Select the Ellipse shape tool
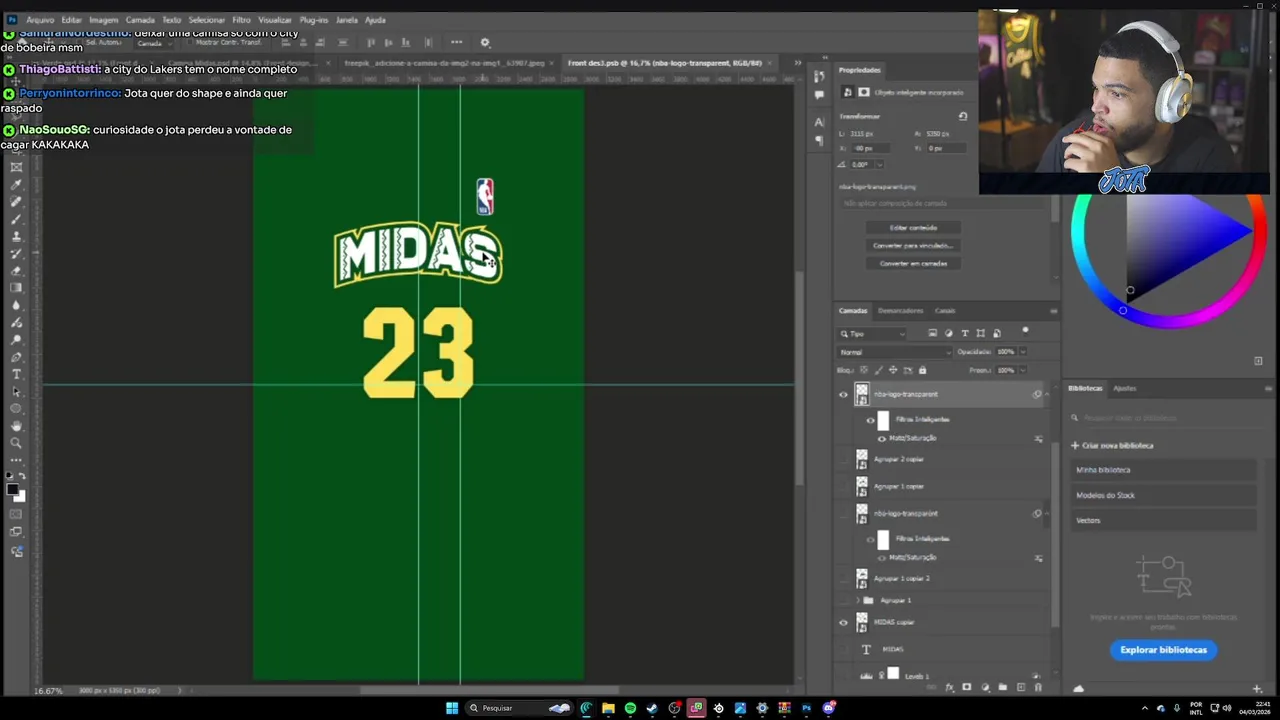Screen dimensions: 1280x720 click(16, 408)
